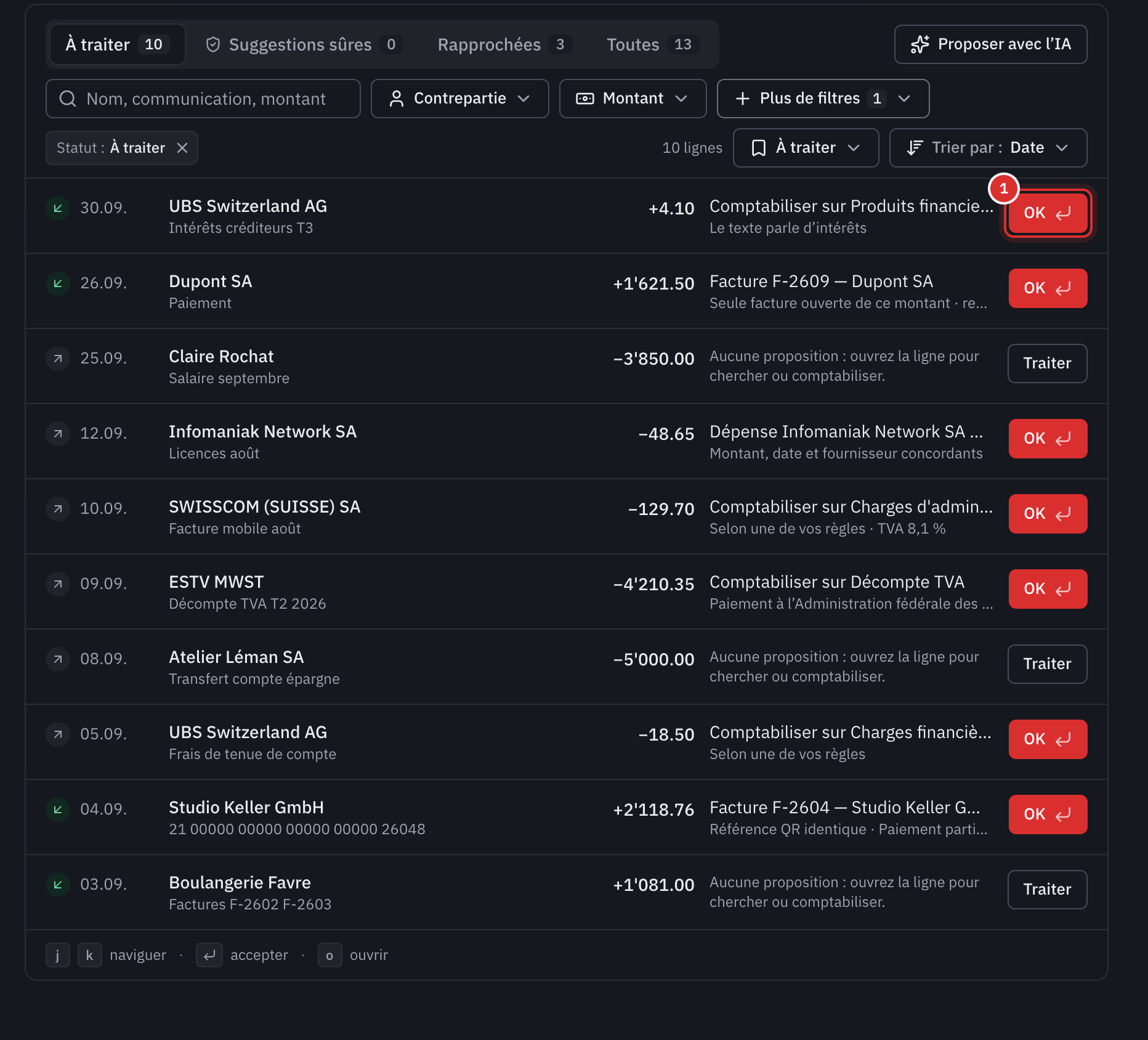Remove the Statut À traiter filter chip
1148x1040 pixels.
click(x=182, y=148)
